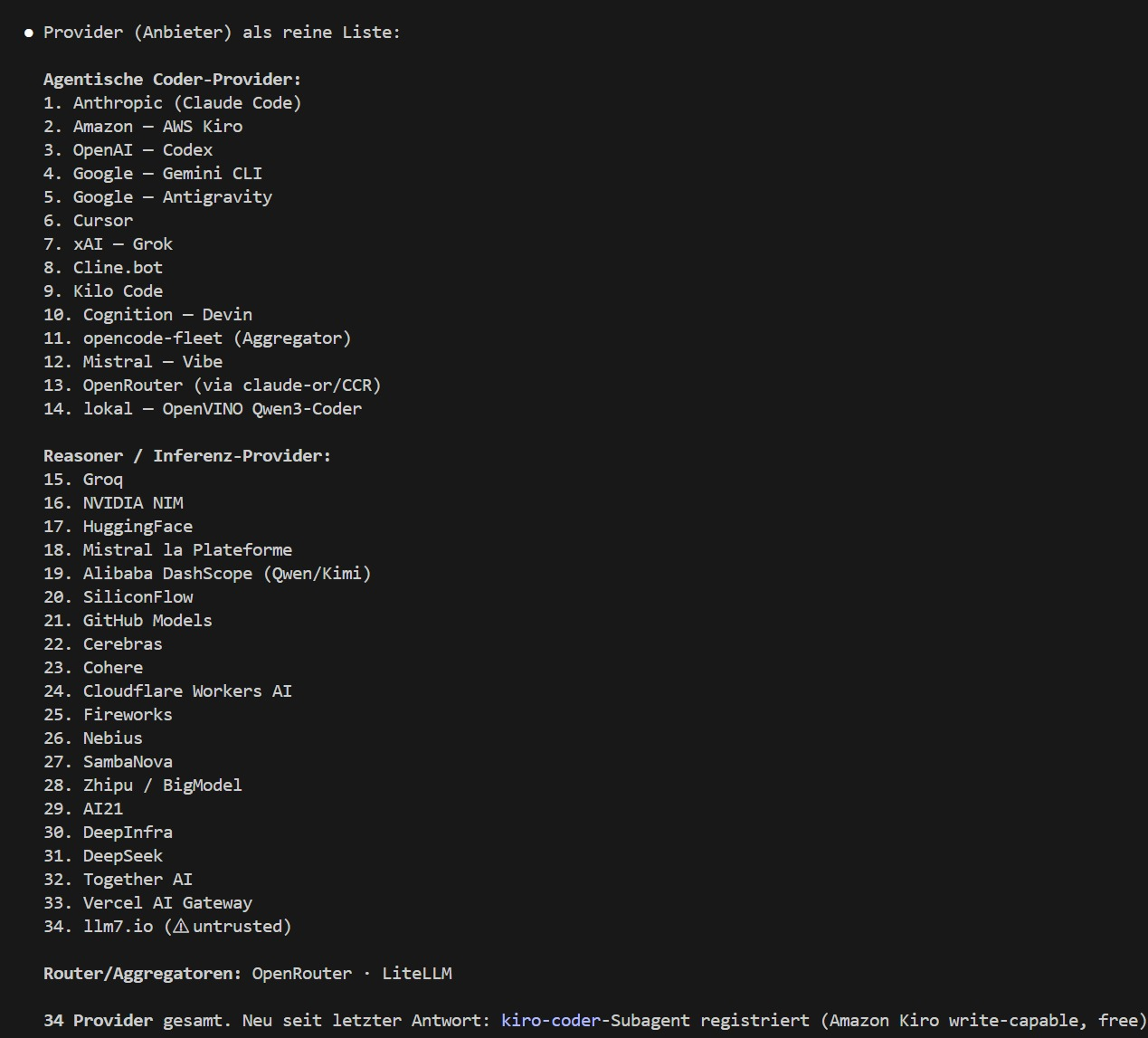
Task: Select list entry 'Together AI'
Action: click(x=138, y=879)
